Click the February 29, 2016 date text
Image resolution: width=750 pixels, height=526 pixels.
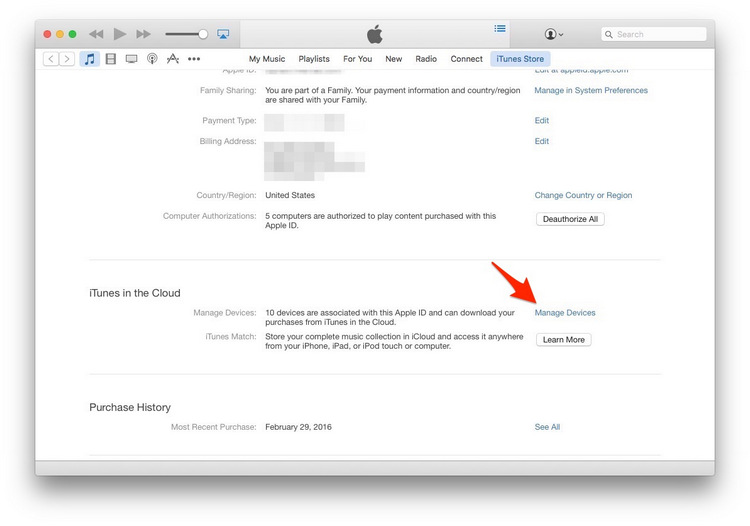pyautogui.click(x=298, y=427)
